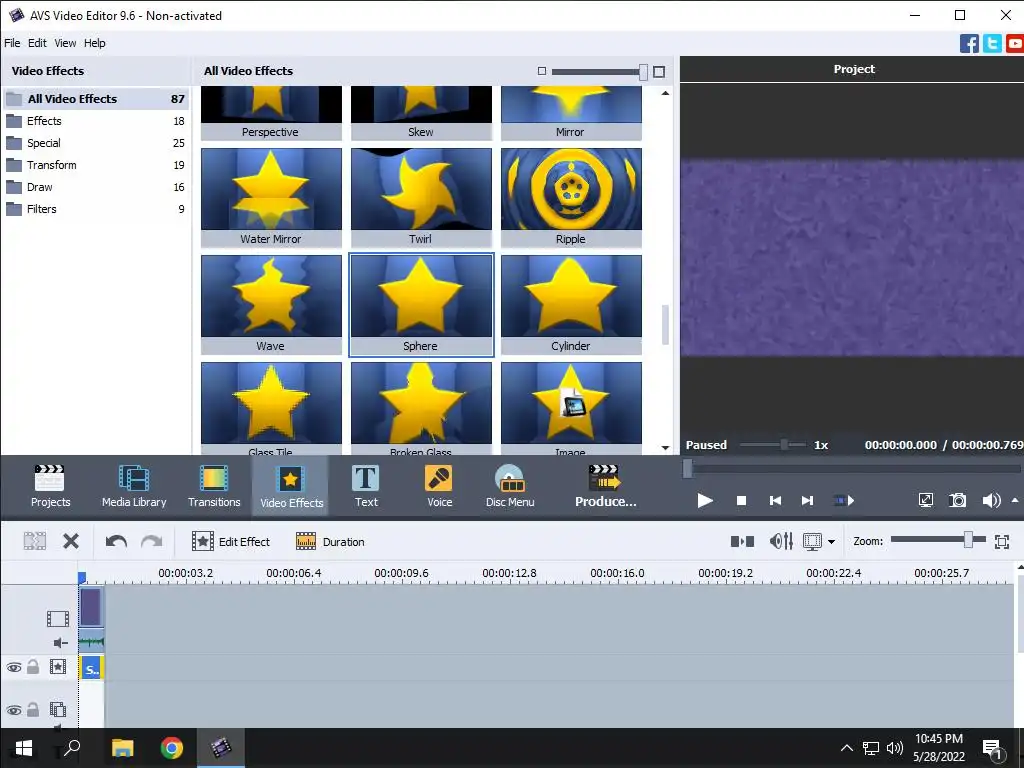The width and height of the screenshot is (1024, 768).
Task: Fit timeline zoom to window
Action: tap(1002, 541)
